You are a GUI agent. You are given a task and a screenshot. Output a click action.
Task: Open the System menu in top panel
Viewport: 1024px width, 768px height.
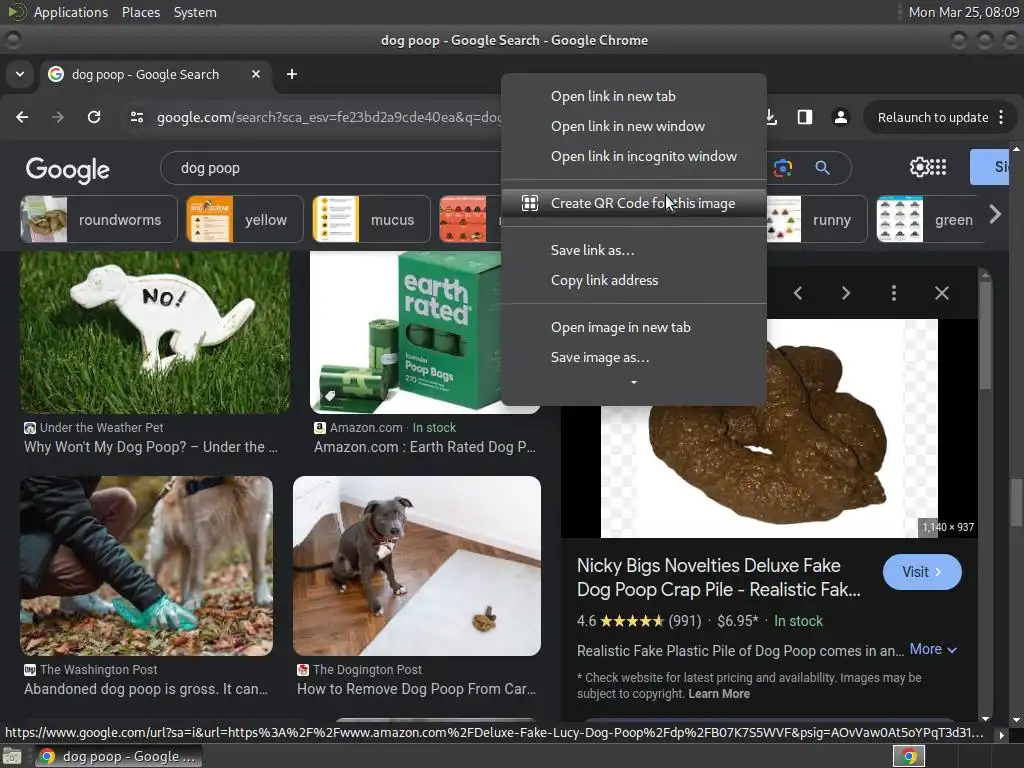pyautogui.click(x=195, y=12)
